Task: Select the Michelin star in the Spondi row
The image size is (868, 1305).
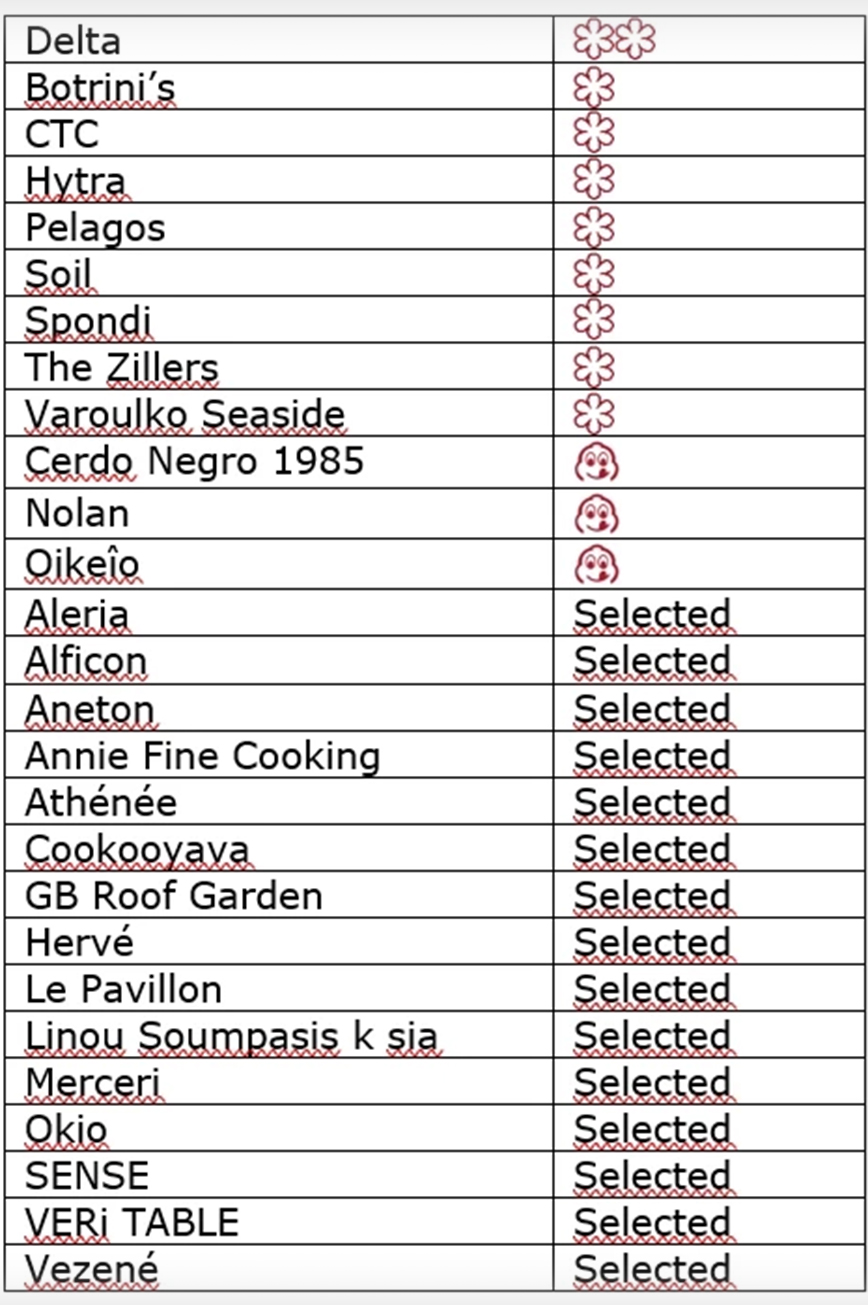Action: tap(594, 320)
